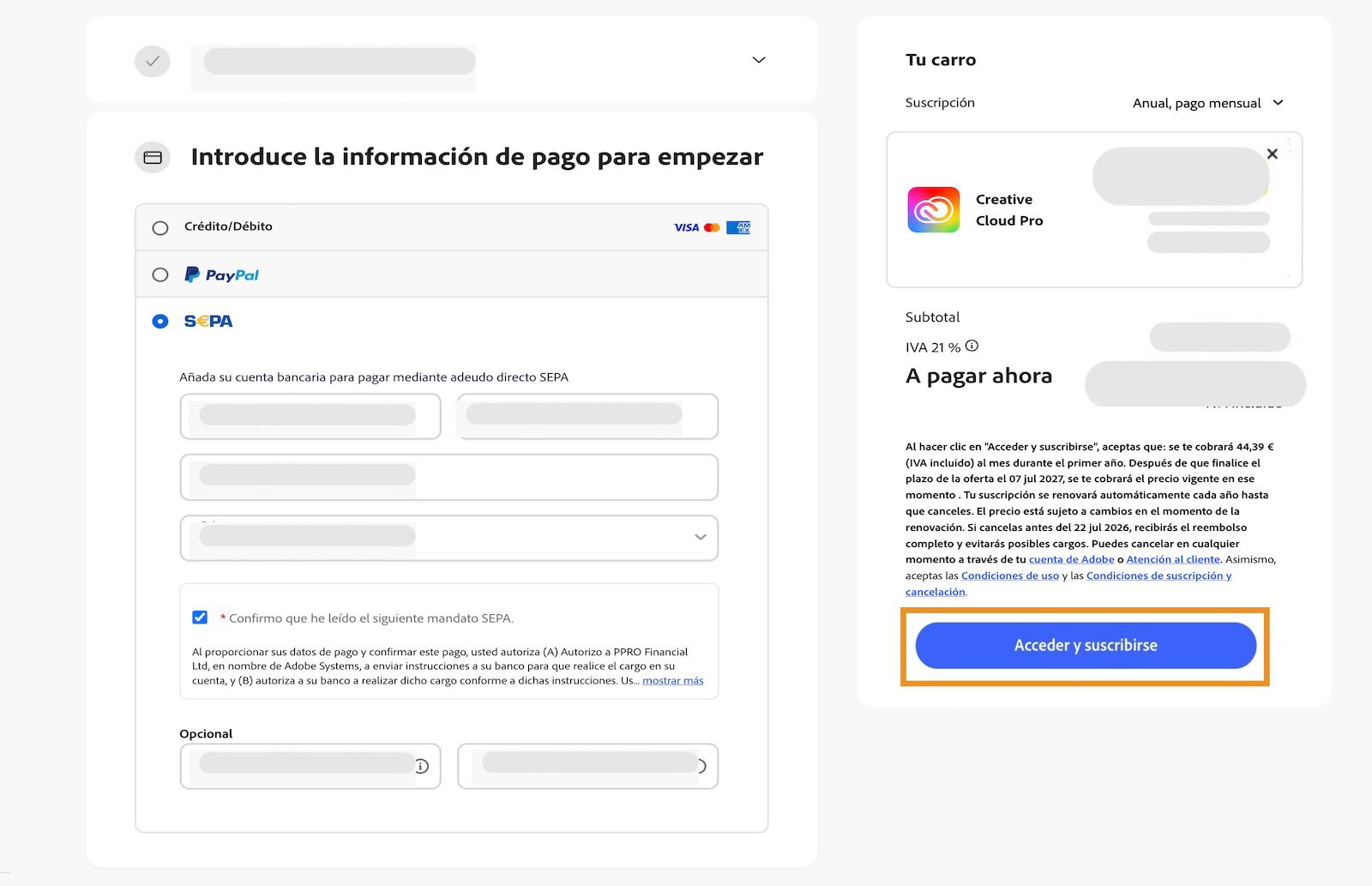Select the SEPA radio button

coord(160,321)
